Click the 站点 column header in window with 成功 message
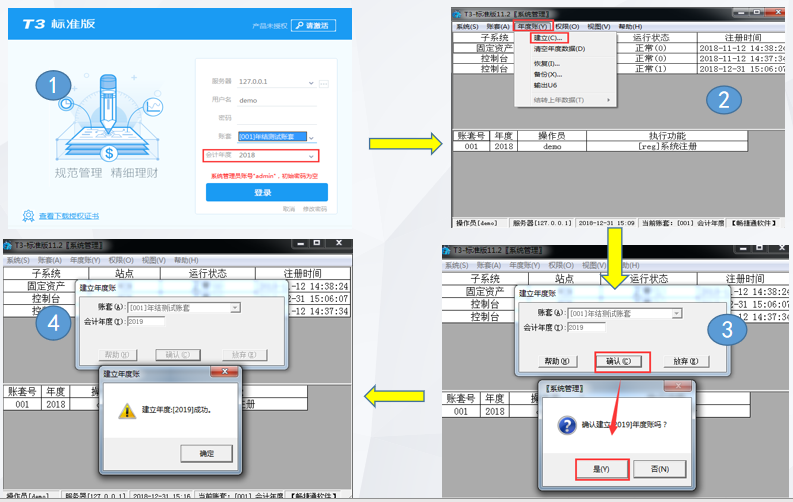This screenshot has height=502, width=793. pos(124,273)
